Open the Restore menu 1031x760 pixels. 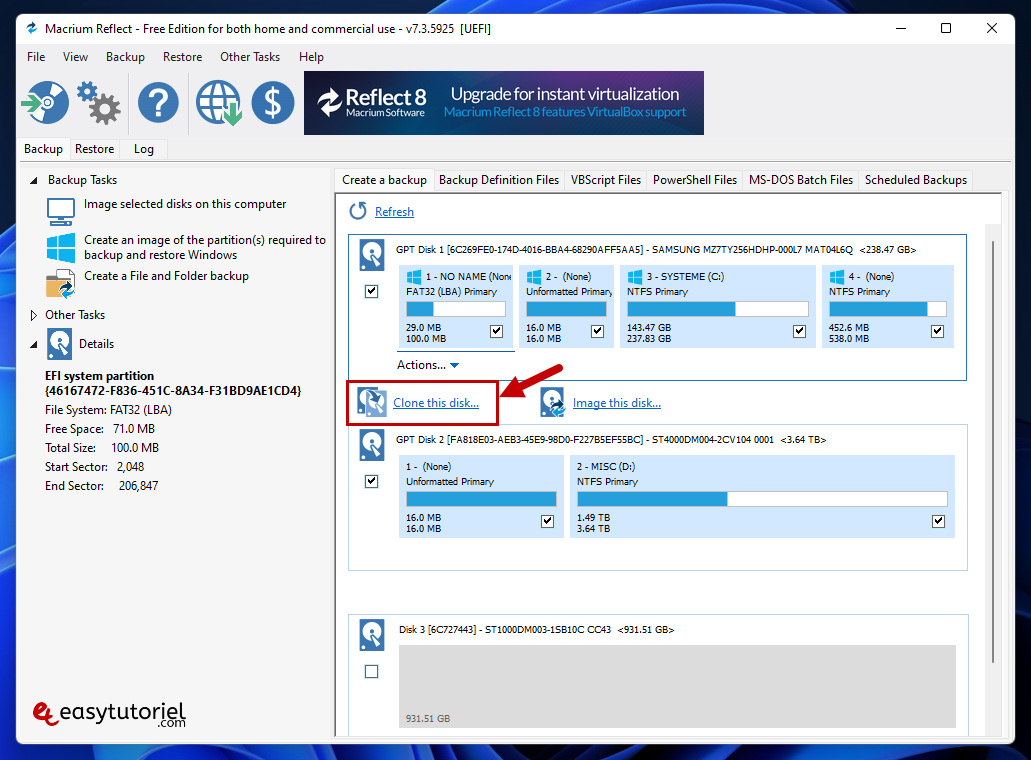182,57
